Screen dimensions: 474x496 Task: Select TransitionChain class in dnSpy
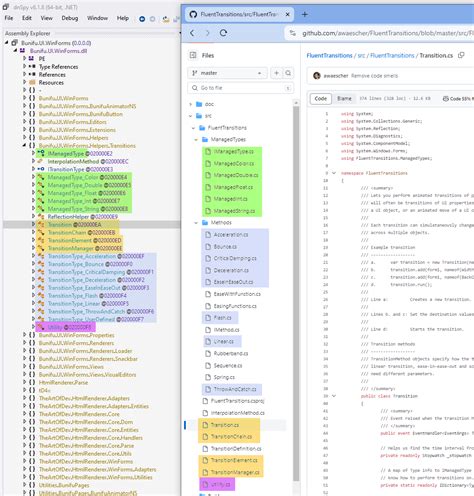click(x=82, y=232)
